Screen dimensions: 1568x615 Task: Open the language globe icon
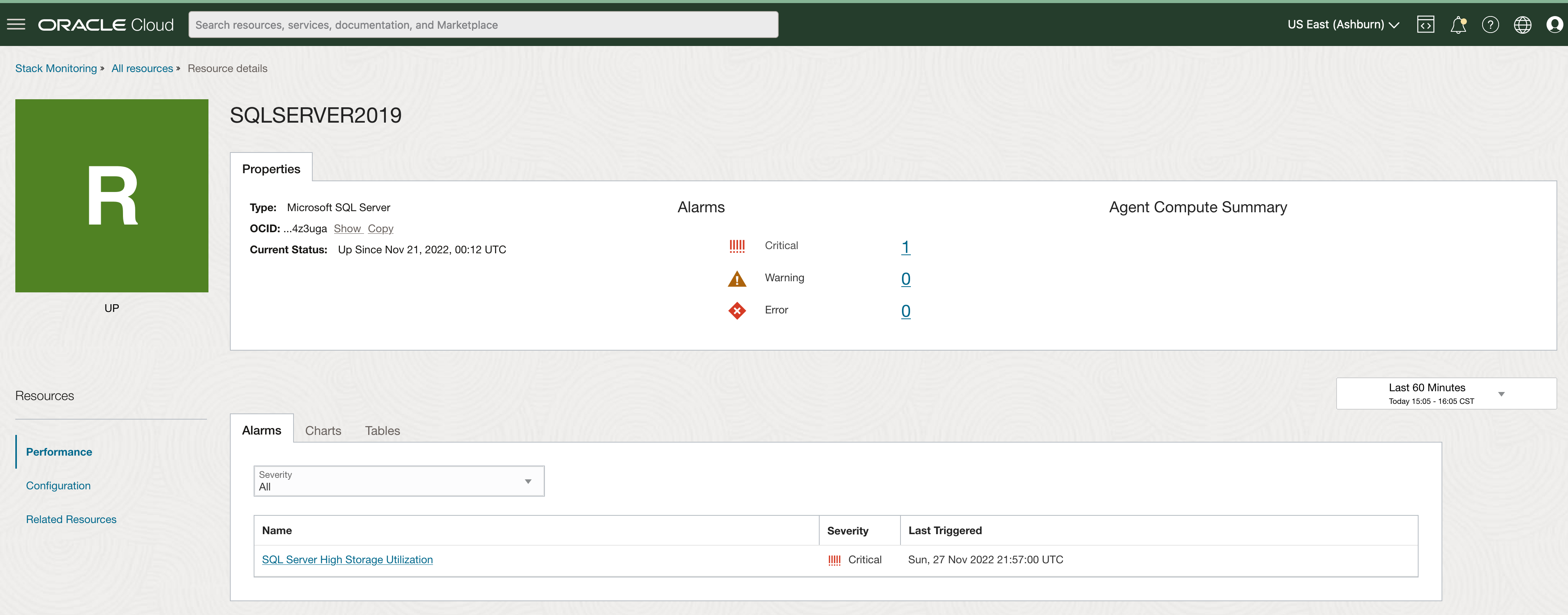[x=1522, y=25]
